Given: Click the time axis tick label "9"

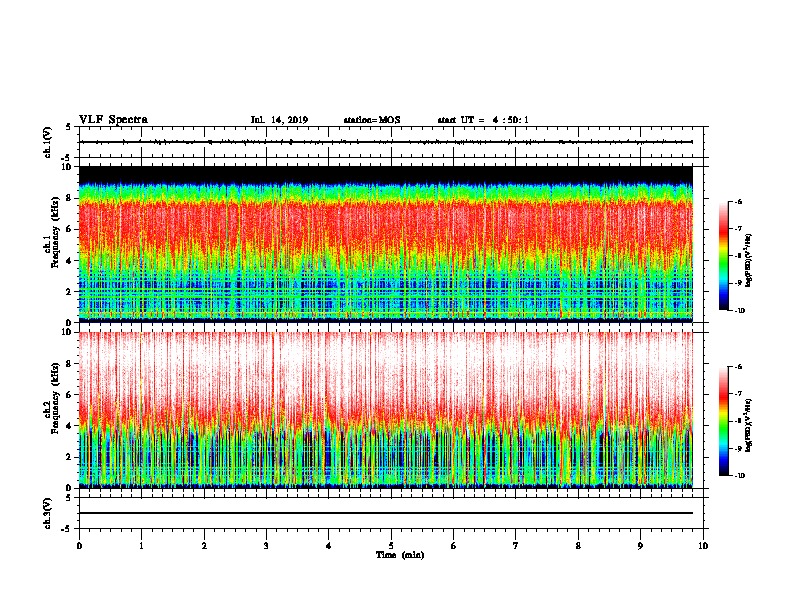Looking at the screenshot, I should [640, 546].
